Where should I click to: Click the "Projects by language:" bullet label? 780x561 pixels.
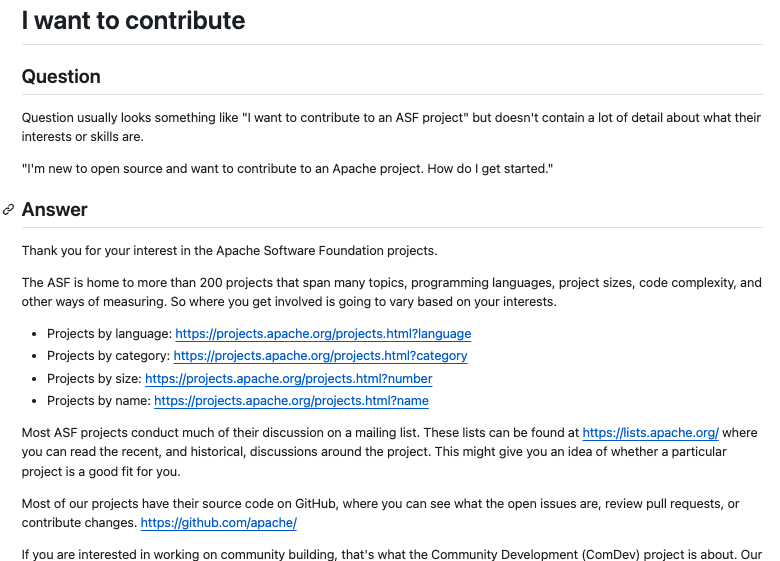coord(109,334)
